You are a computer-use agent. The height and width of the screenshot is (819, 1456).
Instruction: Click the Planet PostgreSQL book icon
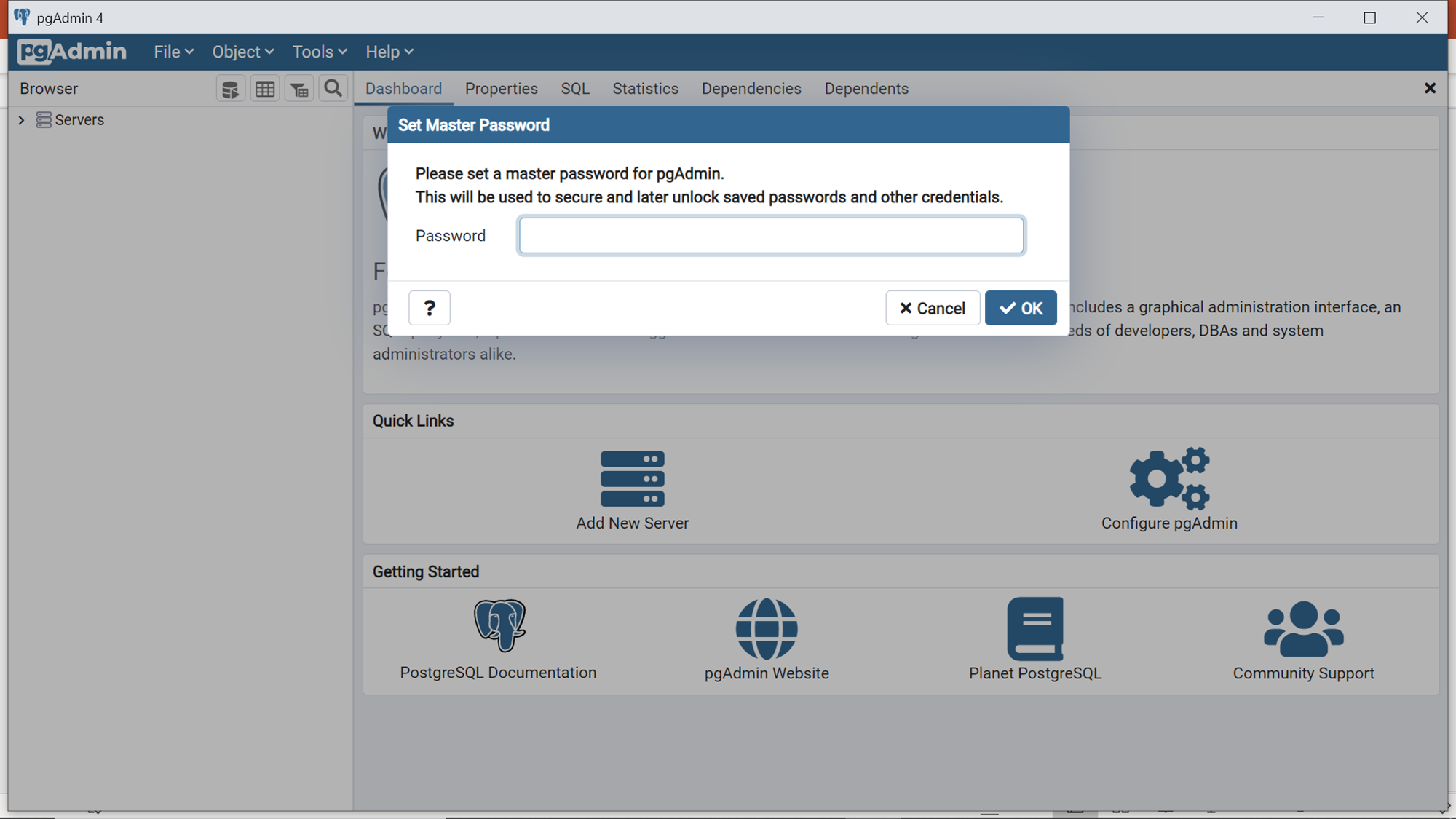pyautogui.click(x=1034, y=628)
